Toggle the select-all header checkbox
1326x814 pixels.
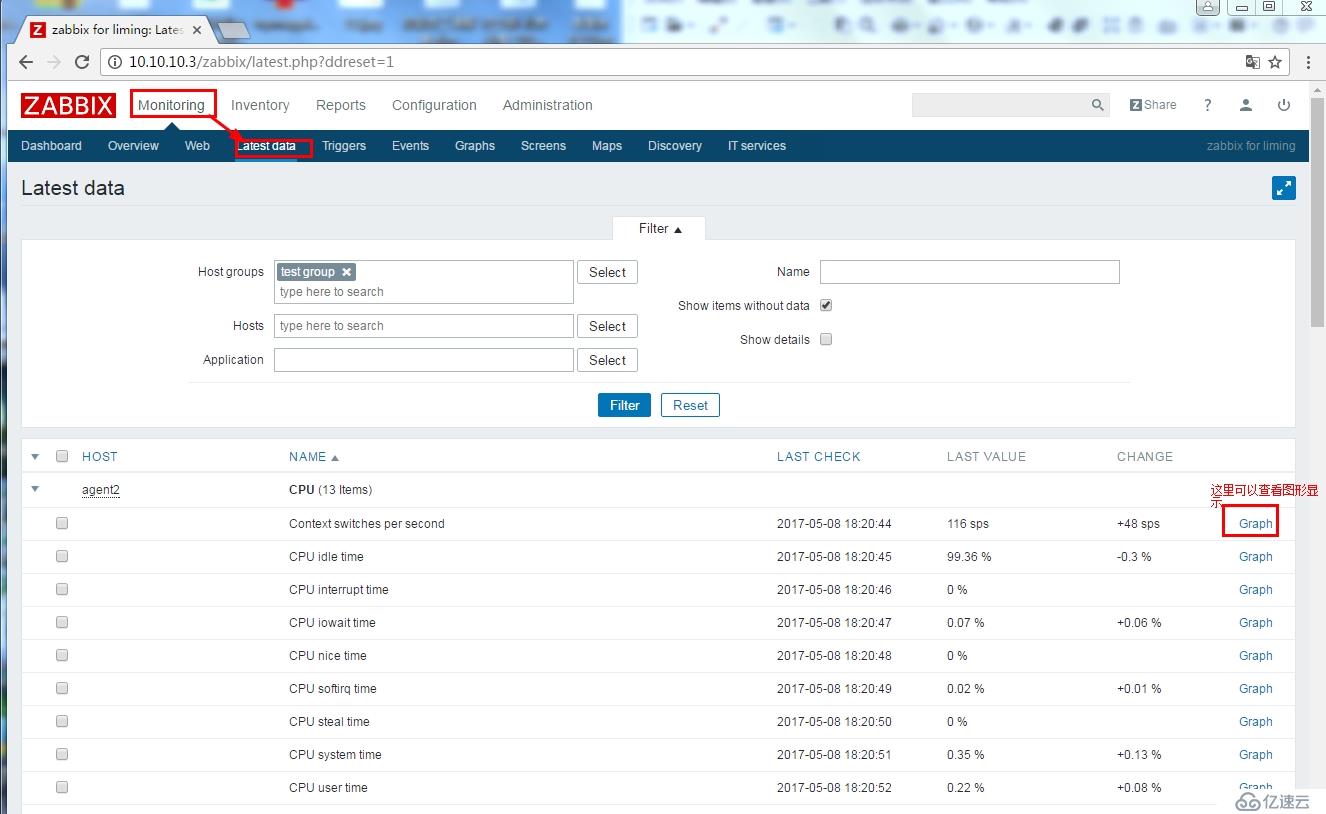coord(62,456)
